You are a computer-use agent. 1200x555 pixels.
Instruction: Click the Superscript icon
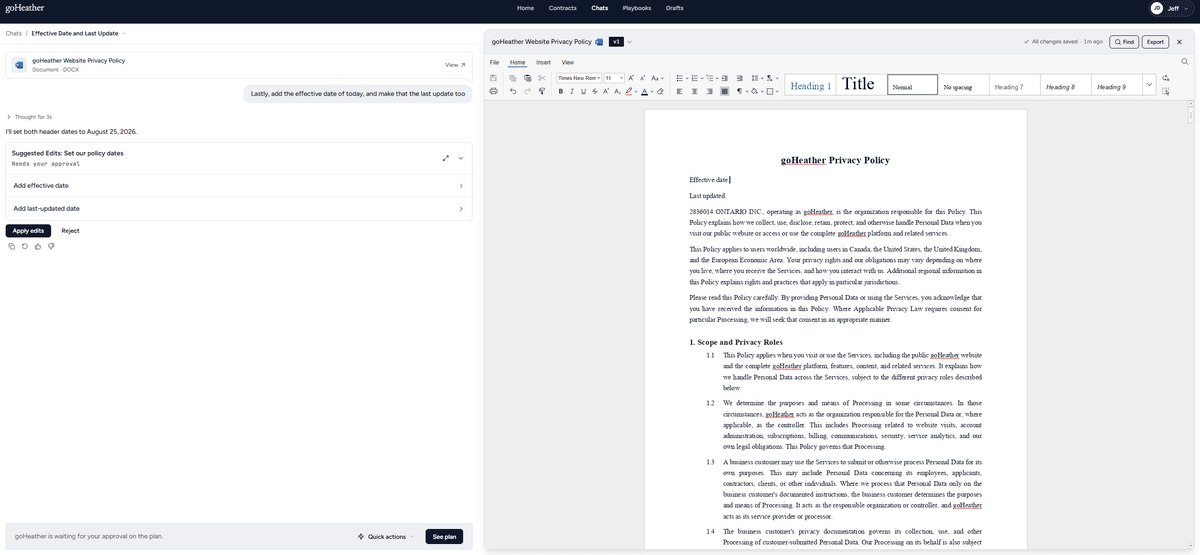click(x=606, y=91)
